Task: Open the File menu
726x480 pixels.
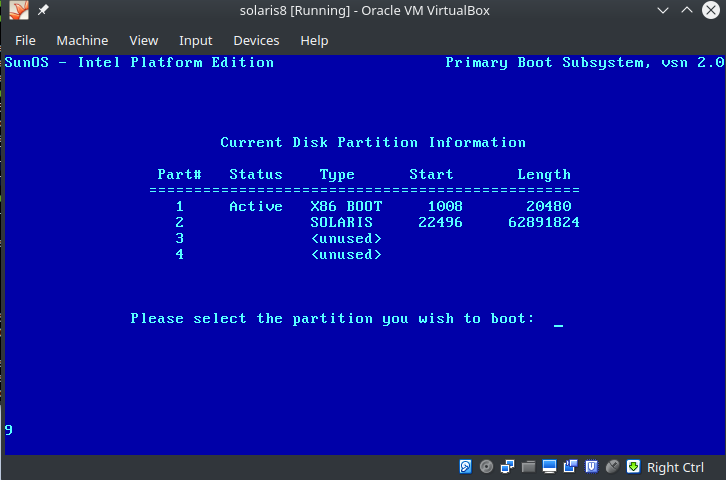Action: tap(25, 41)
